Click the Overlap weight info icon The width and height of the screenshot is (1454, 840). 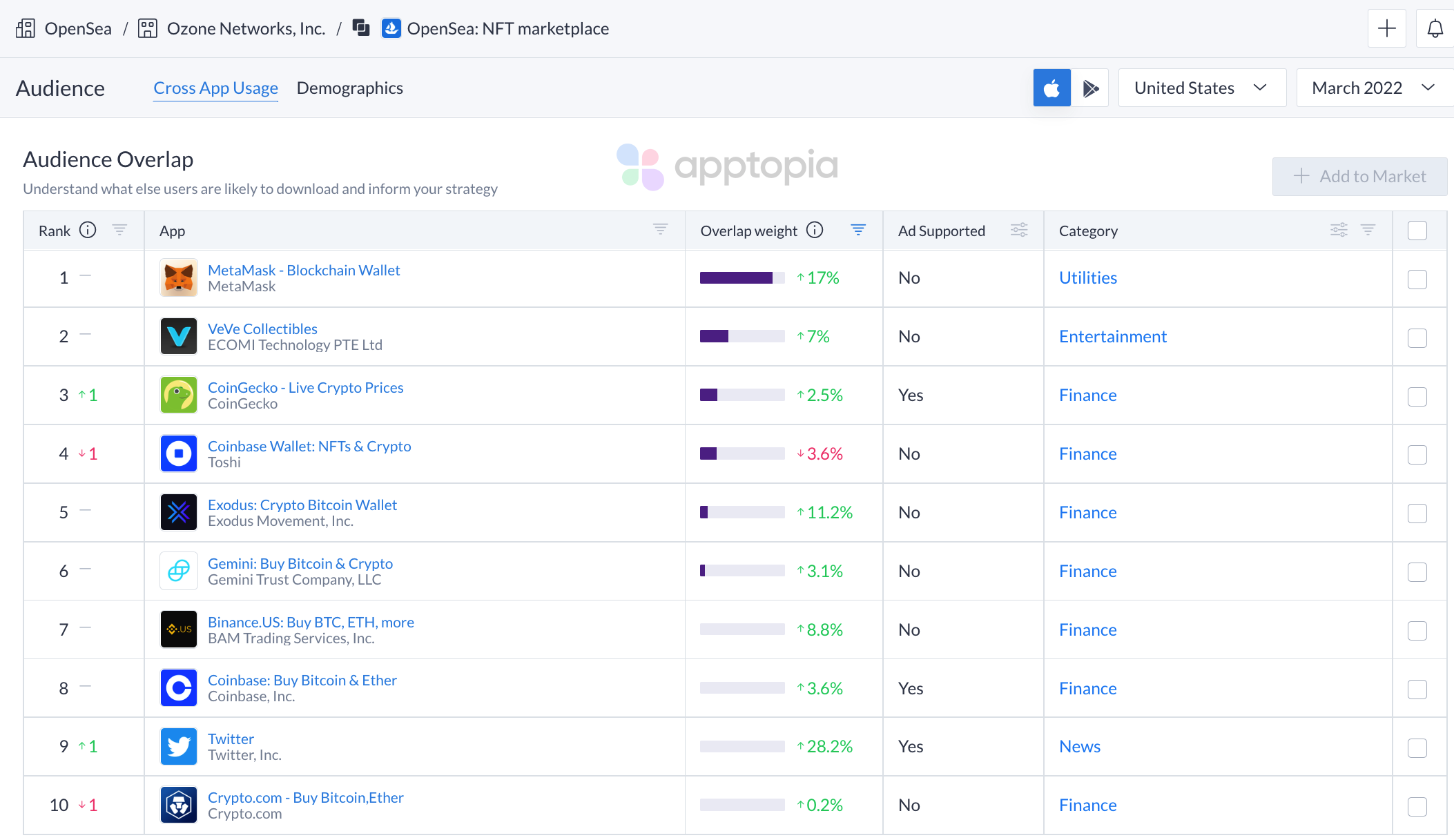click(815, 230)
